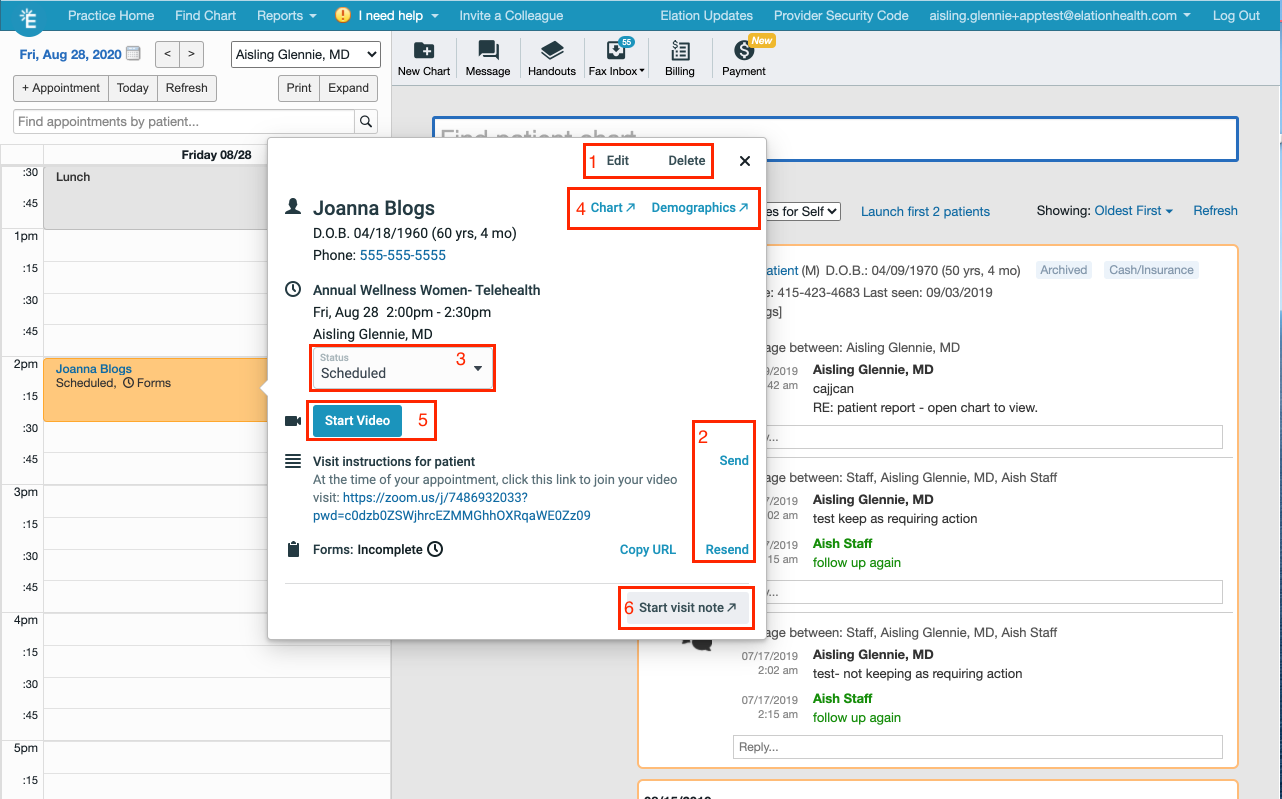Click the search magnifier in appointment finder
Screen dimensions: 1282x799
(x=365, y=121)
